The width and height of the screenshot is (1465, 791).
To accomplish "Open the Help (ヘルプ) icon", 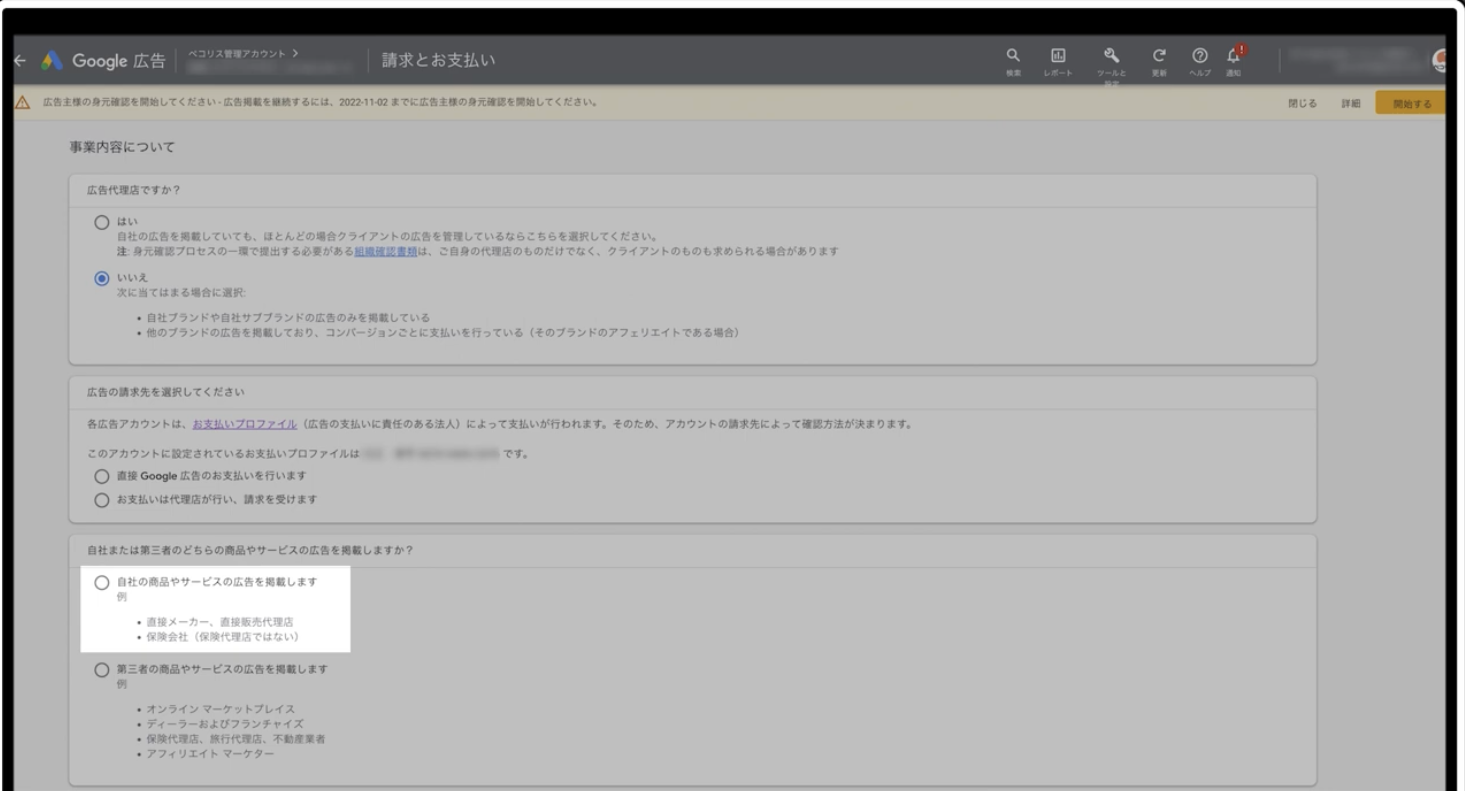I will (x=1200, y=57).
